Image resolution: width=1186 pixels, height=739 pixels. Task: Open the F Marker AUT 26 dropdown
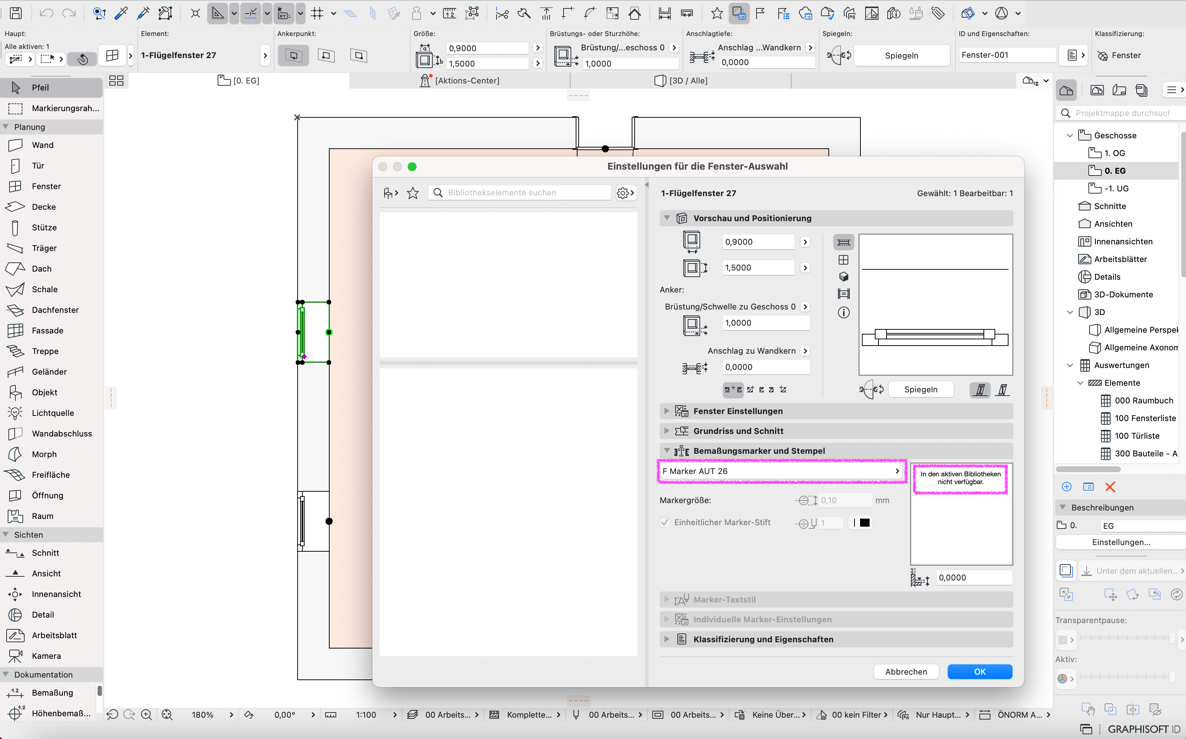coord(782,470)
